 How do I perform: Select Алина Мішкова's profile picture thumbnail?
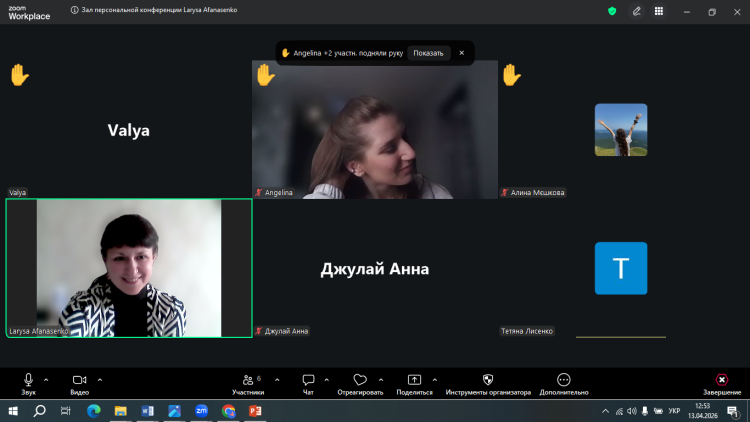tap(620, 130)
